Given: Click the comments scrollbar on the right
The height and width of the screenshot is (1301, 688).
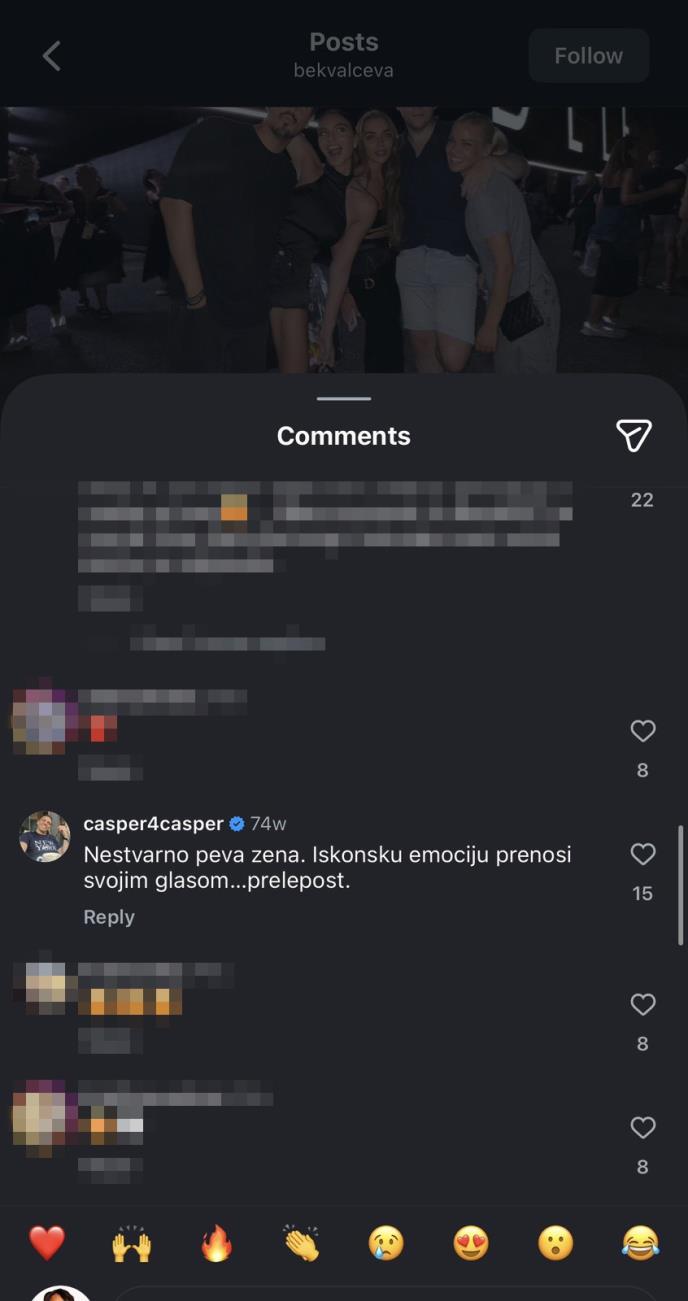Looking at the screenshot, I should (x=682, y=885).
